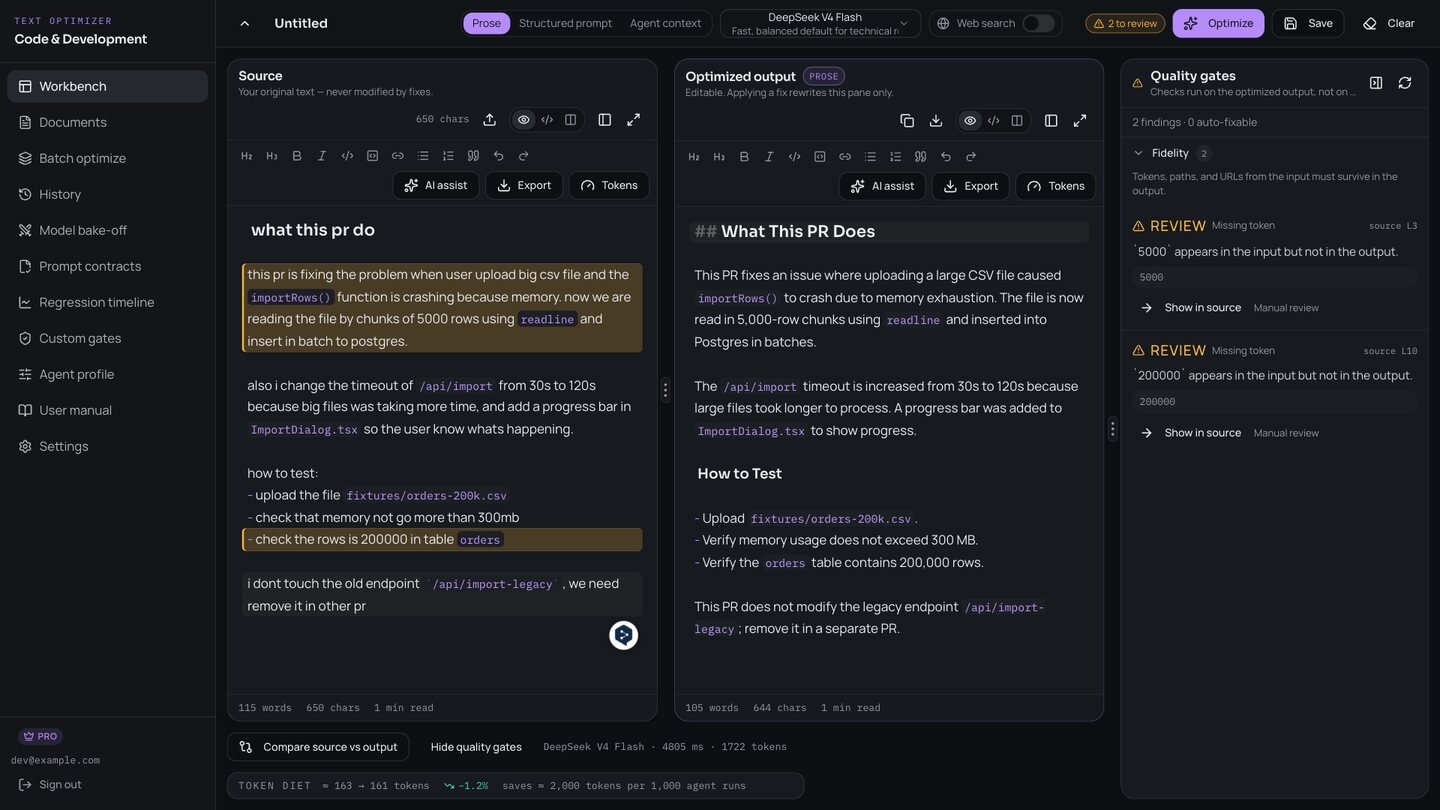Image resolution: width=1440 pixels, height=810 pixels.
Task: Switch Source pane to raw code view
Action: click(547, 120)
